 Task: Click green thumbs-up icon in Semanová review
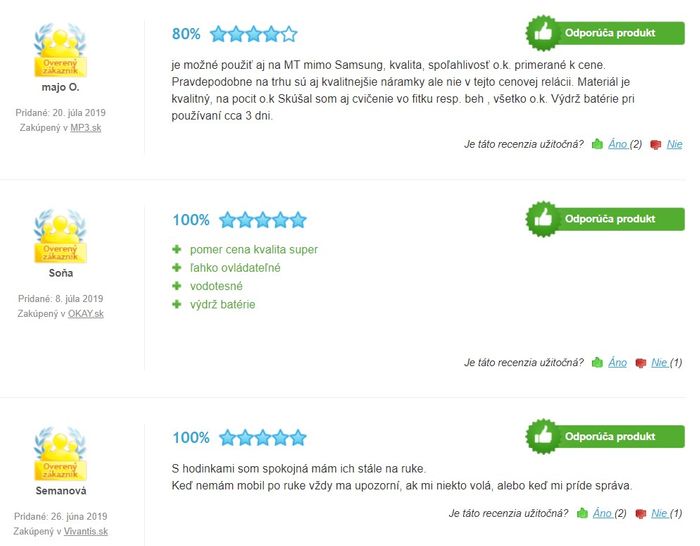582,513
